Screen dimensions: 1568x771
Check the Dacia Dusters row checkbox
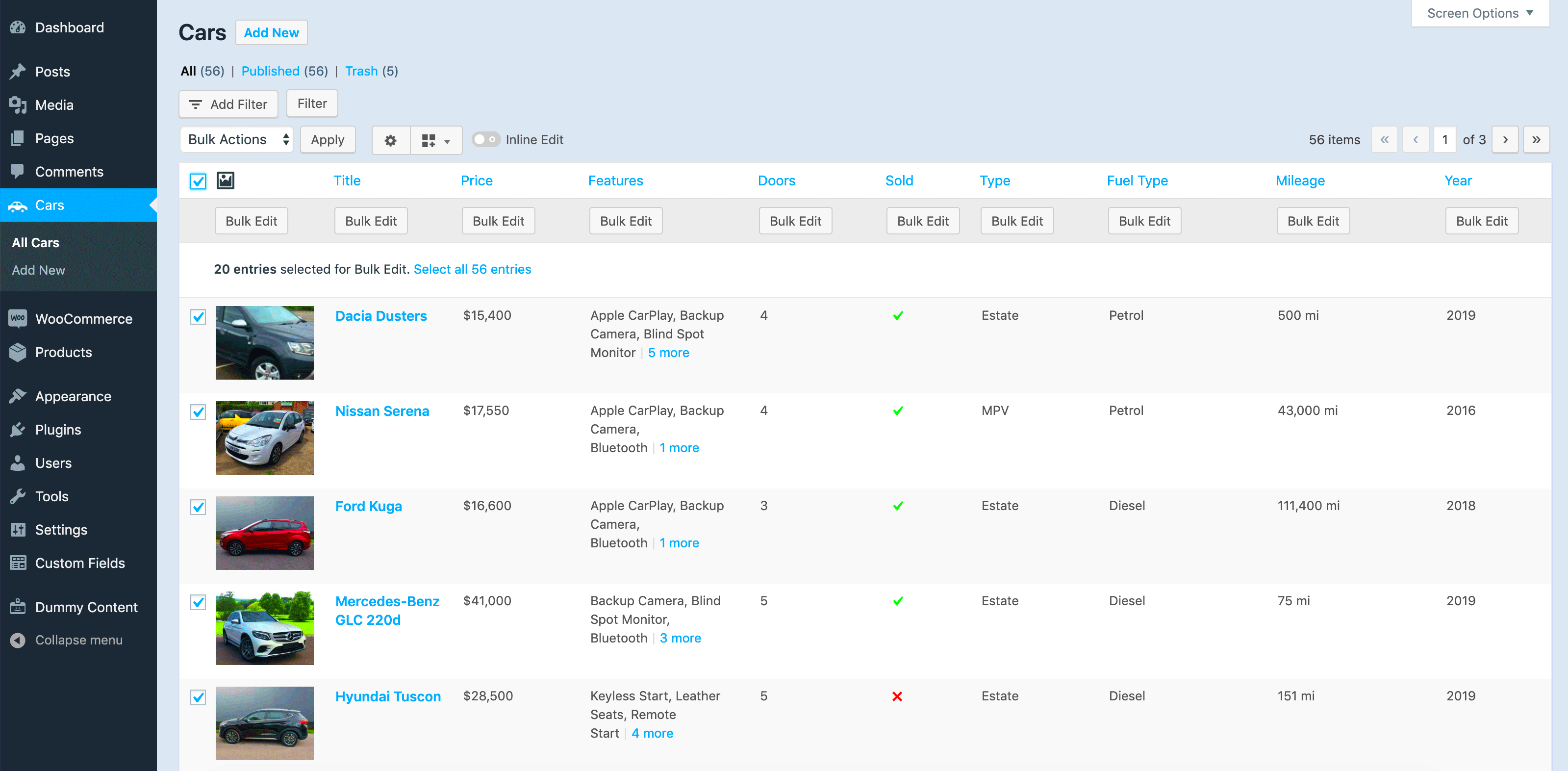pyautogui.click(x=198, y=316)
